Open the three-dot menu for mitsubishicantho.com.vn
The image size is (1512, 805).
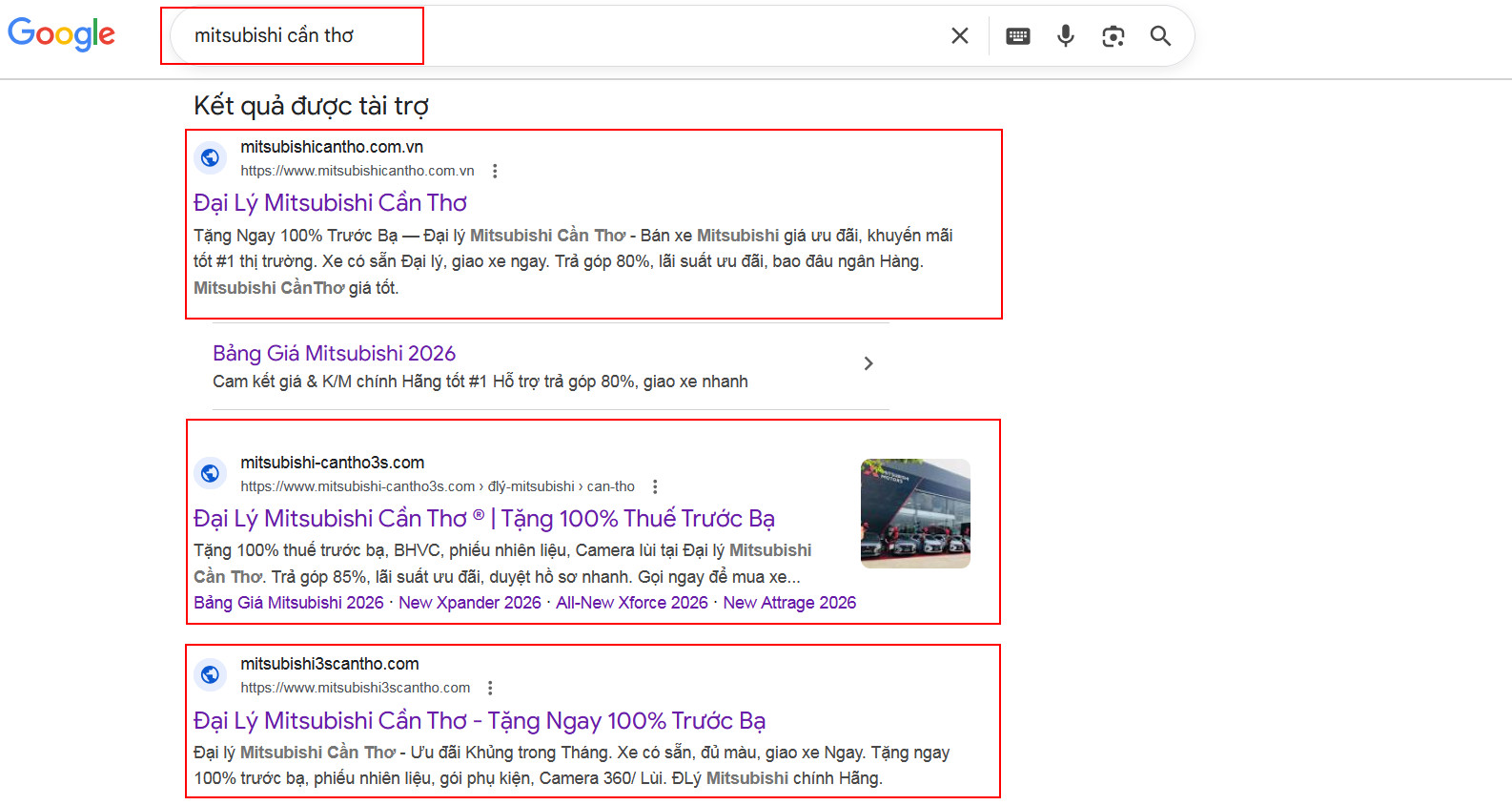coord(495,171)
